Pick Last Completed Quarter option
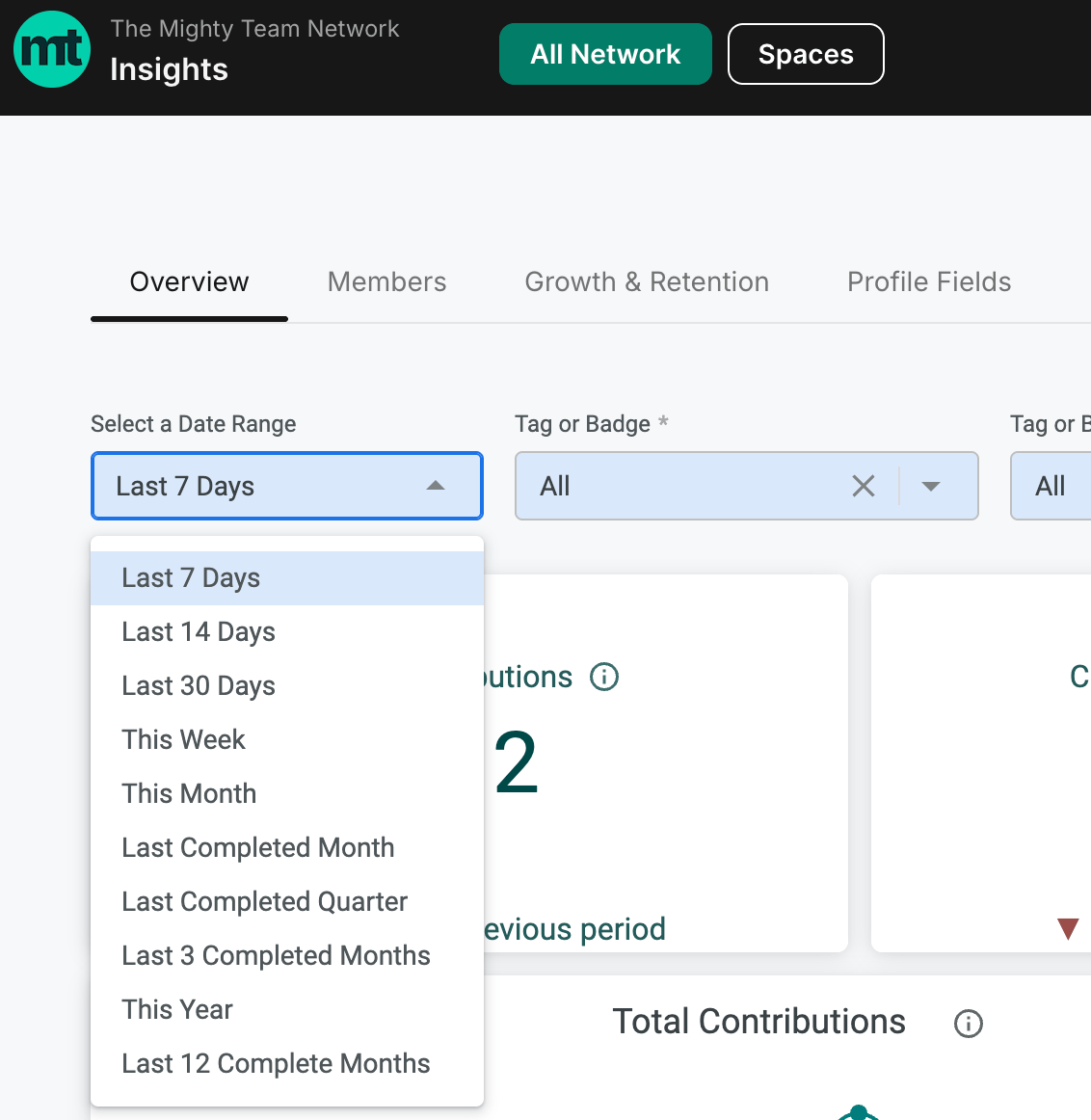Image resolution: width=1091 pixels, height=1120 pixels. point(287,901)
